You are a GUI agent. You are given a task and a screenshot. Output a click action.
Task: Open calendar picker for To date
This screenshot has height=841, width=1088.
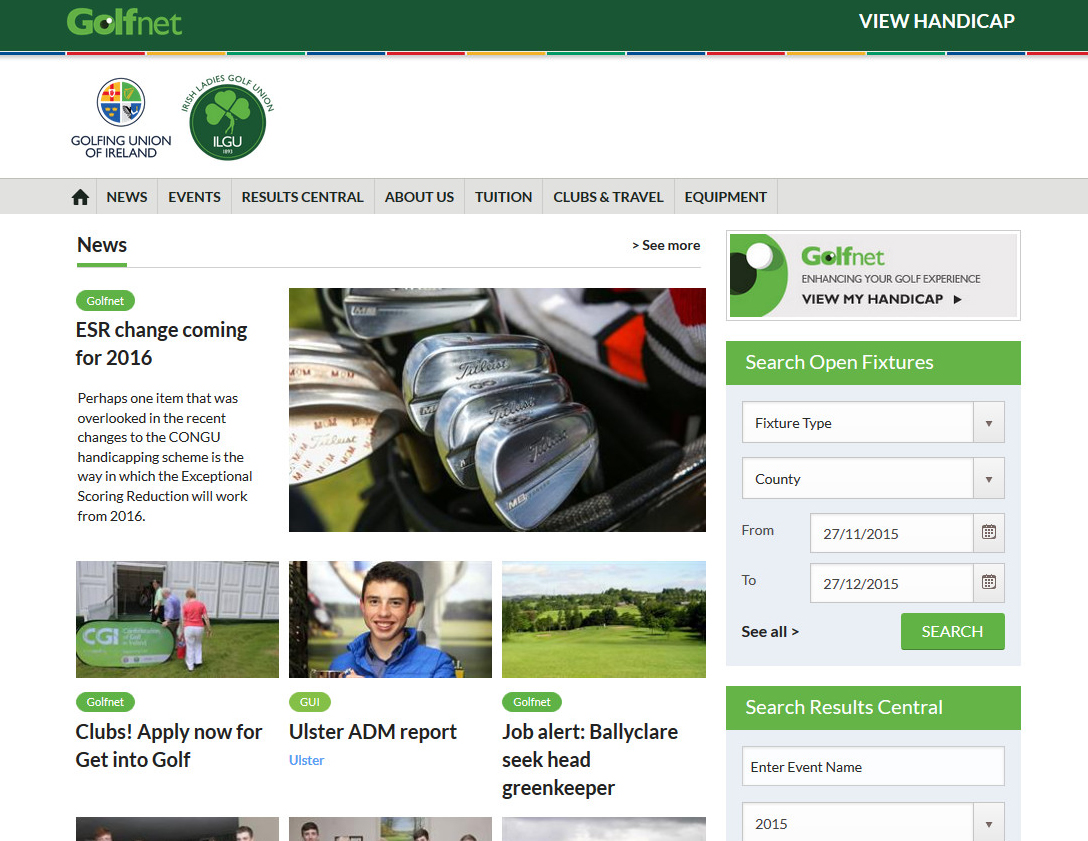click(x=988, y=583)
